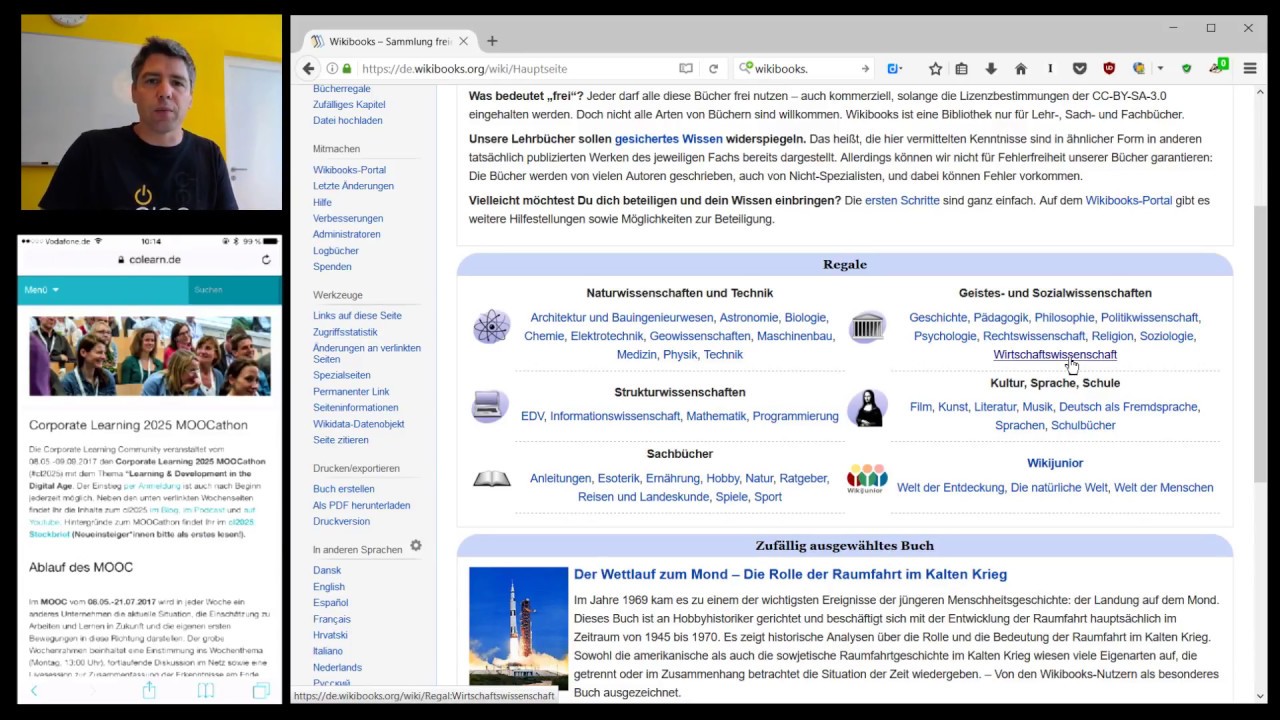Open the uBlock Origin red shield icon
Viewport: 1280px width, 720px height.
coord(1109,69)
